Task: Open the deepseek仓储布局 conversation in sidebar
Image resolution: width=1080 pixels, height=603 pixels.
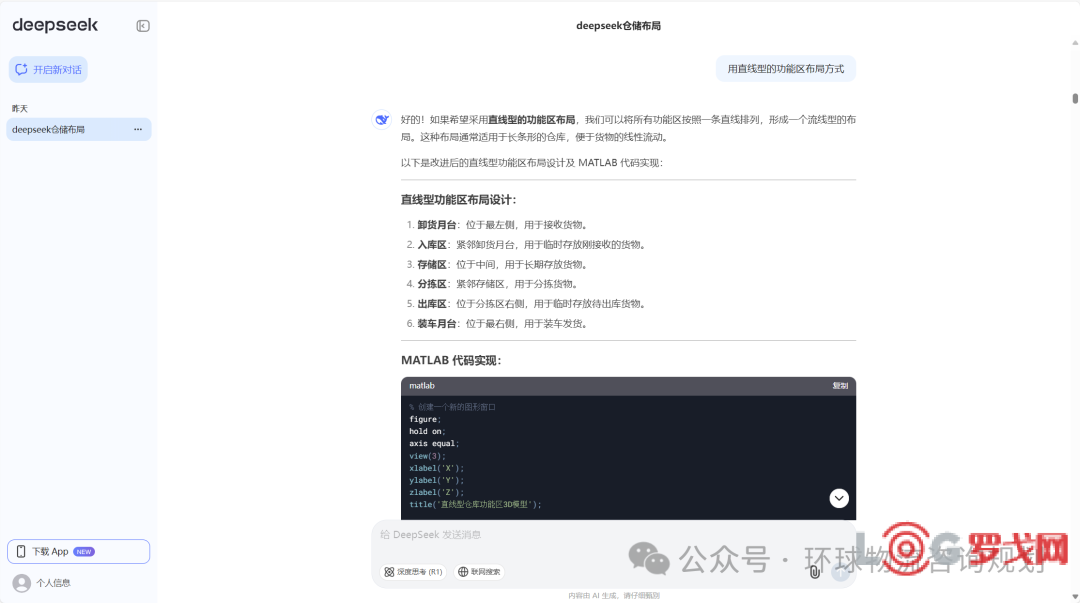Action: (x=60, y=129)
